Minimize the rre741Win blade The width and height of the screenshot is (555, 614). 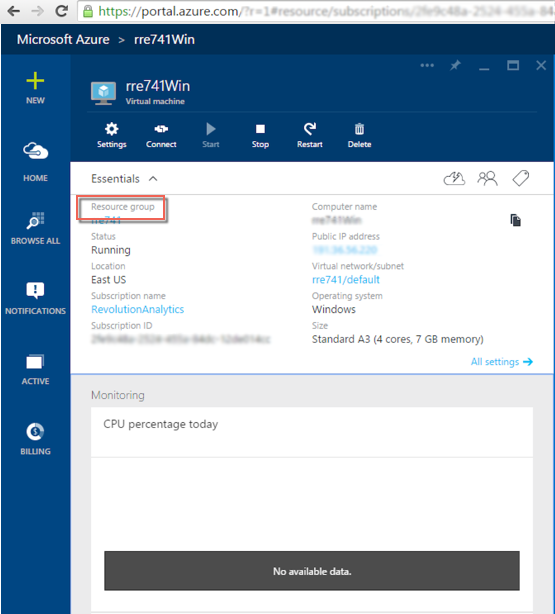coord(484,67)
